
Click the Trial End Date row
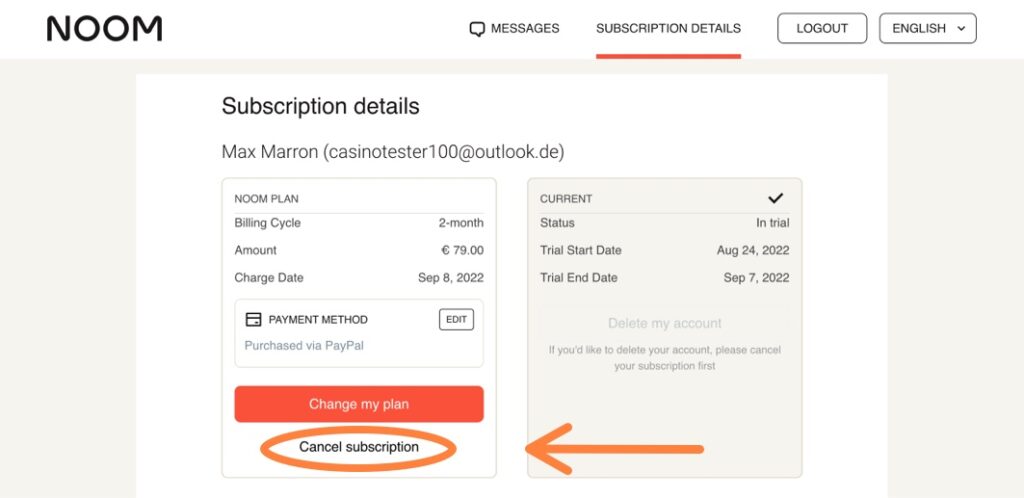point(665,277)
